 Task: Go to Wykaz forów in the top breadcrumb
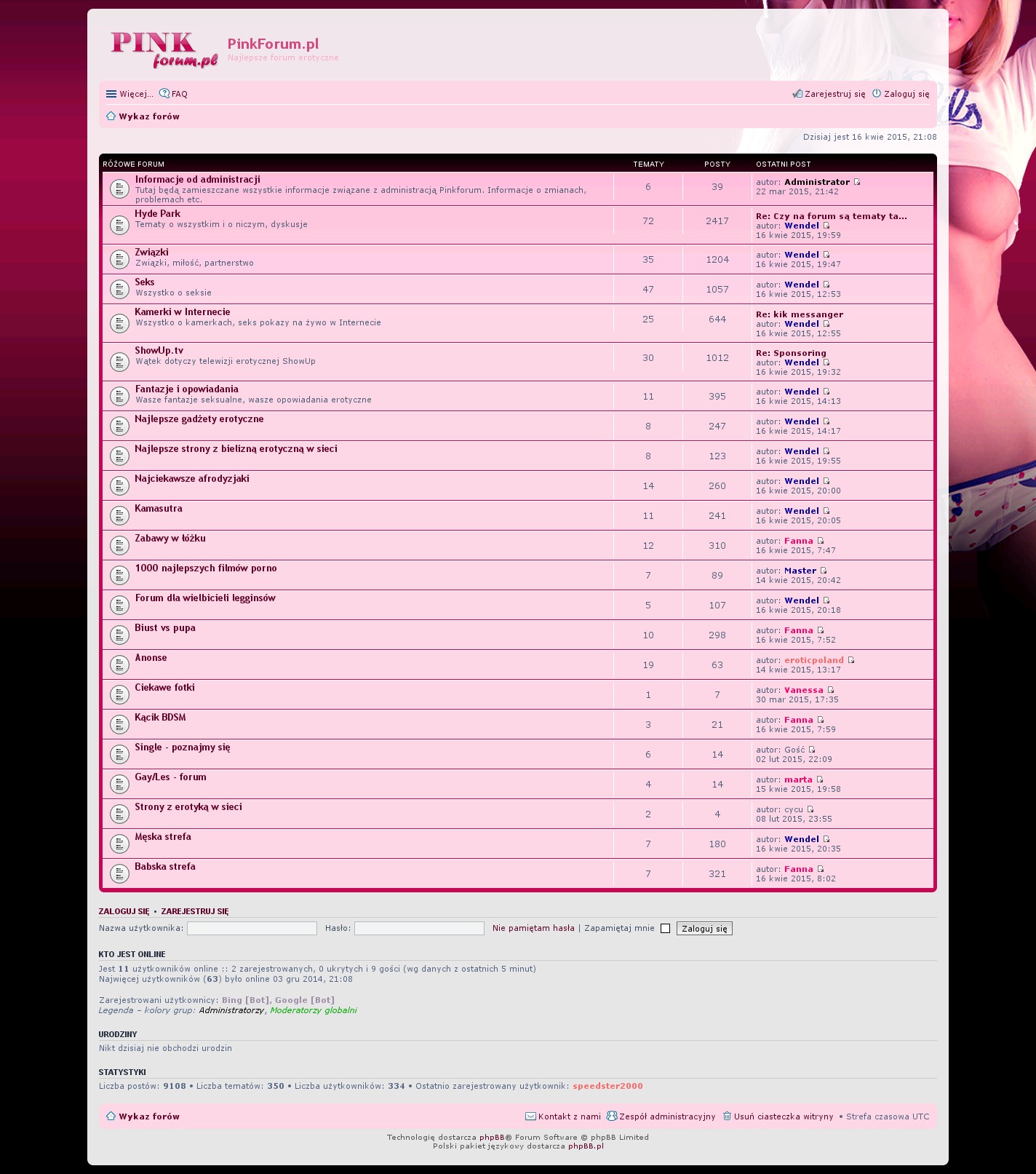tap(149, 116)
